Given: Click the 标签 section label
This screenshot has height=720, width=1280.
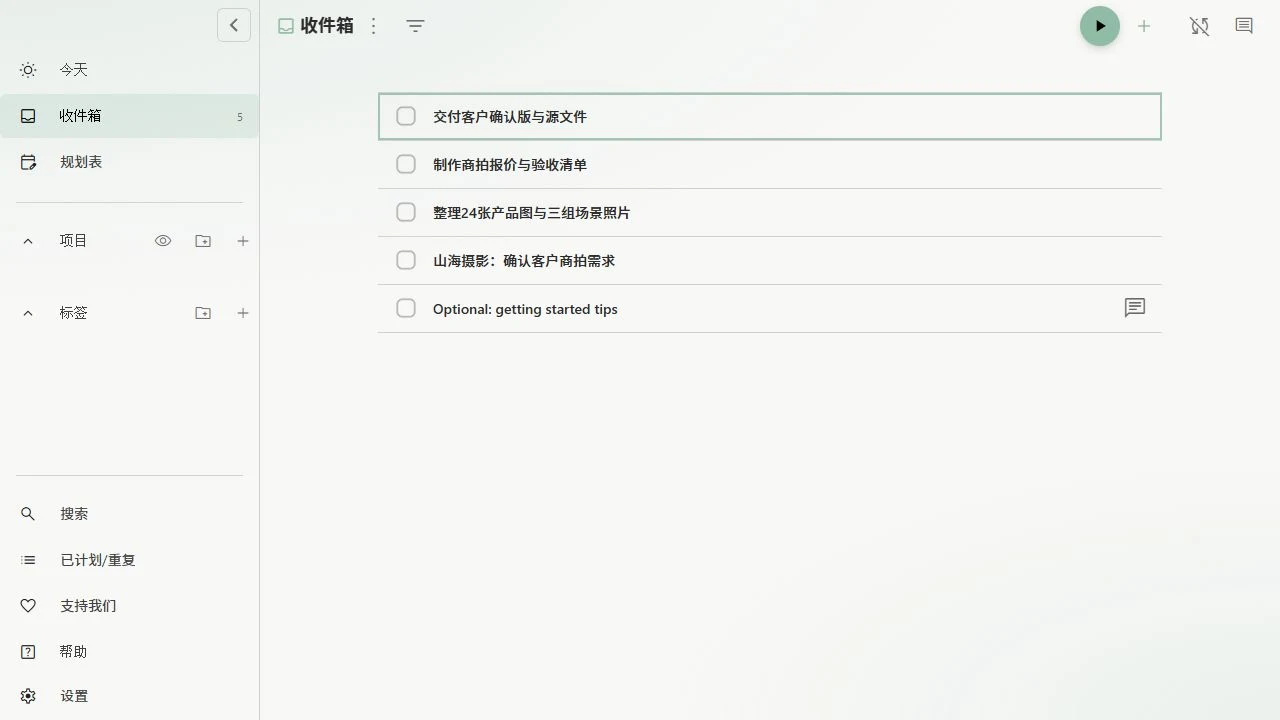Looking at the screenshot, I should (73, 313).
